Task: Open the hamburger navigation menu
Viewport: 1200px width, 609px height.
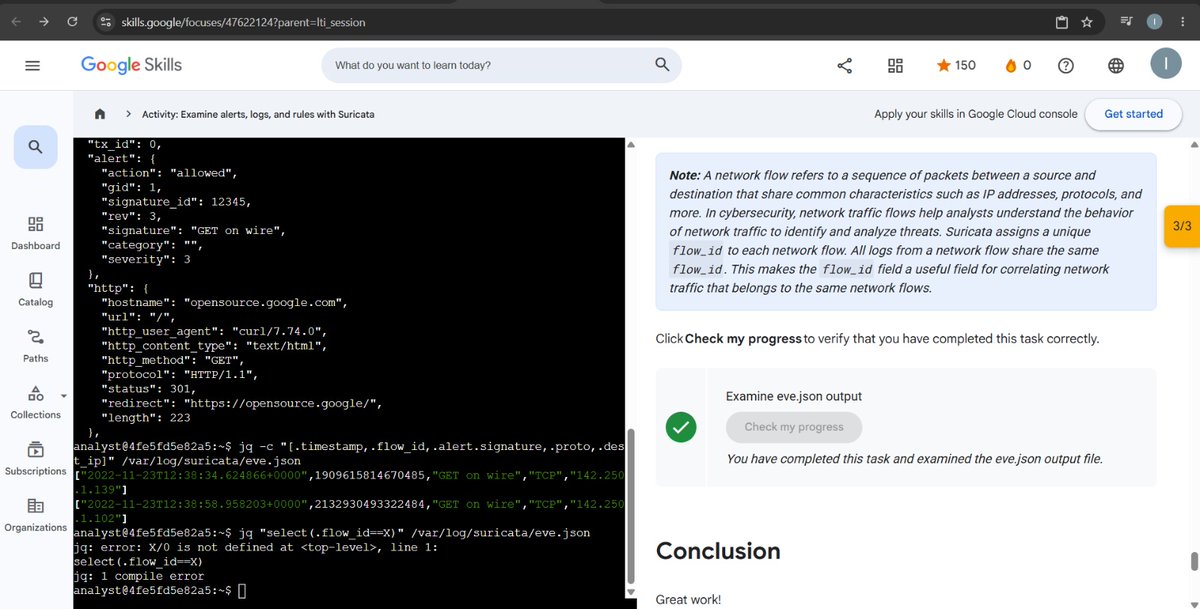Action: tap(32, 65)
